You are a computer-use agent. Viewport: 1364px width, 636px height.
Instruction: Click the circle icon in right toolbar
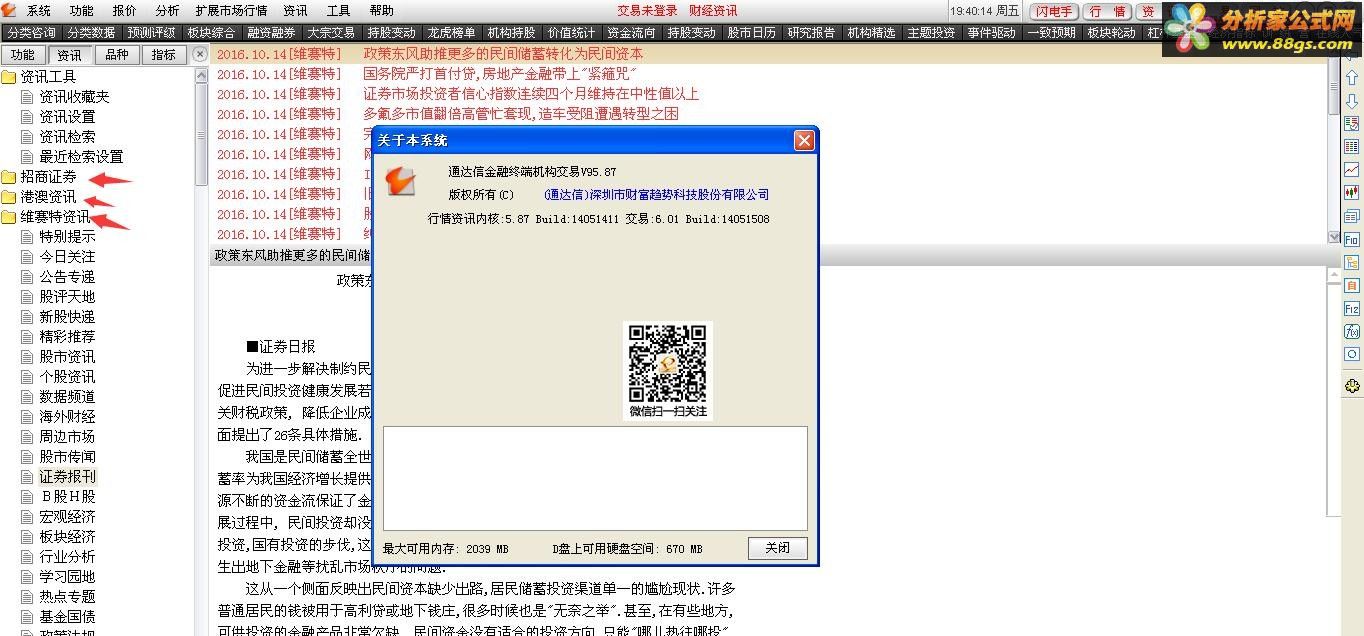tap(1352, 354)
